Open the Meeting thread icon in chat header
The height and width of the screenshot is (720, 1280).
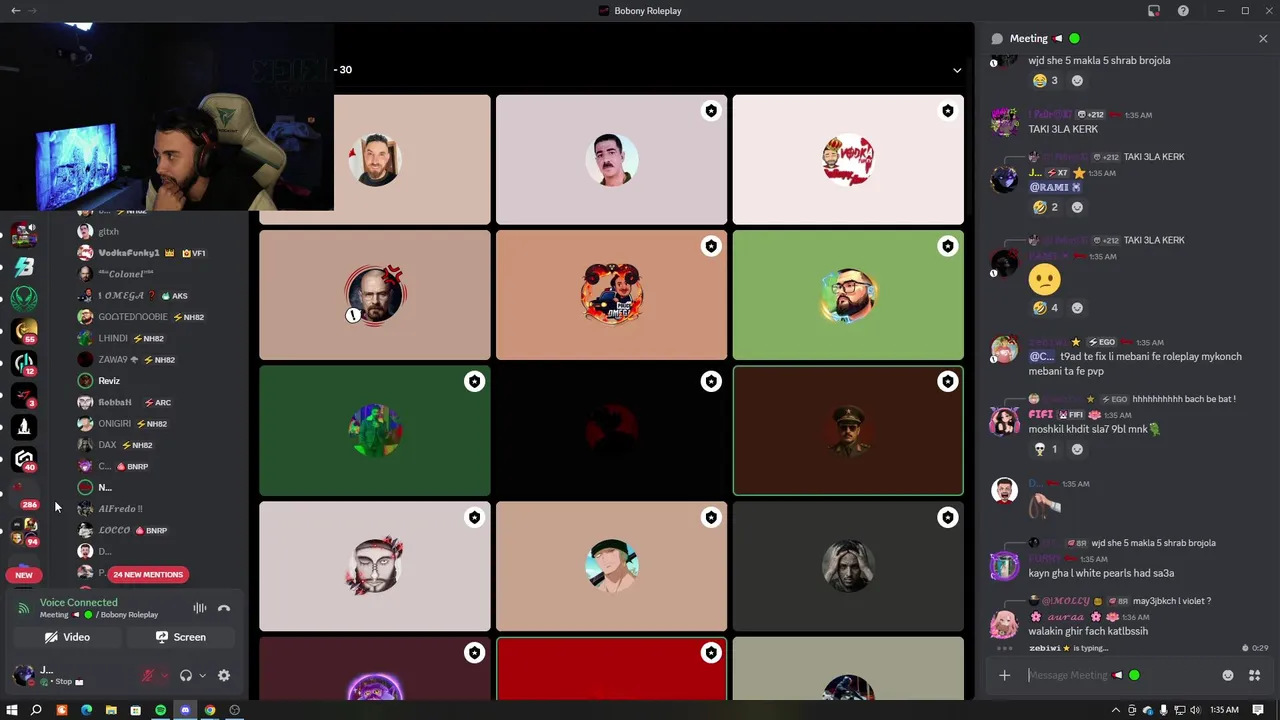[x=997, y=39]
